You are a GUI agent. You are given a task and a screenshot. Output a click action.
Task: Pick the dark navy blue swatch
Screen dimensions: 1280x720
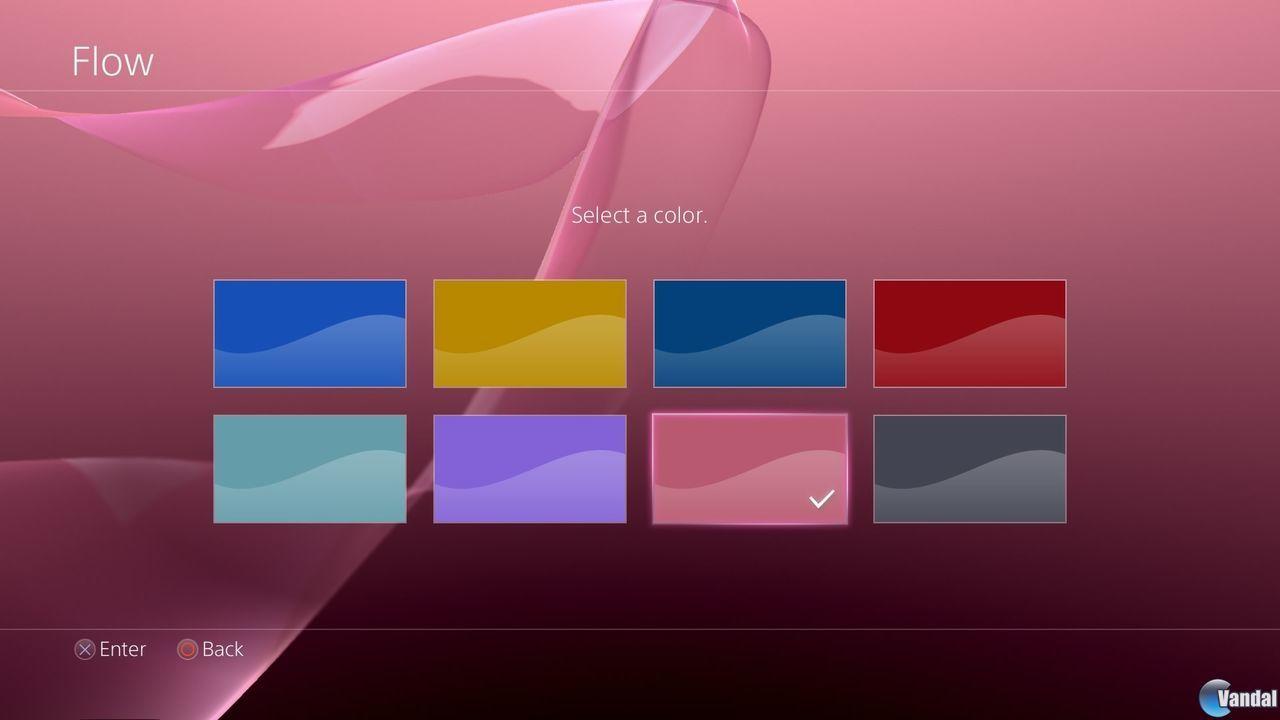tap(750, 333)
